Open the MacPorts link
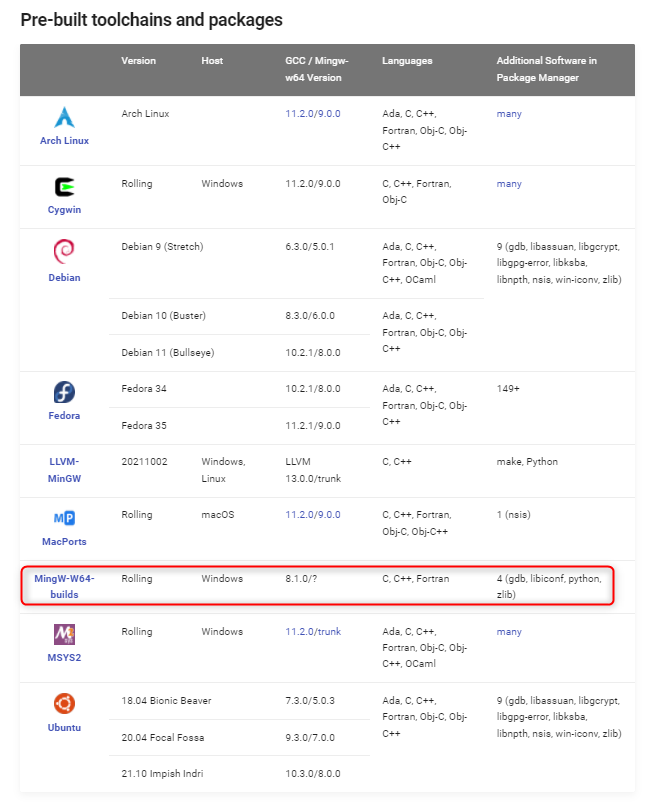 coord(65,541)
